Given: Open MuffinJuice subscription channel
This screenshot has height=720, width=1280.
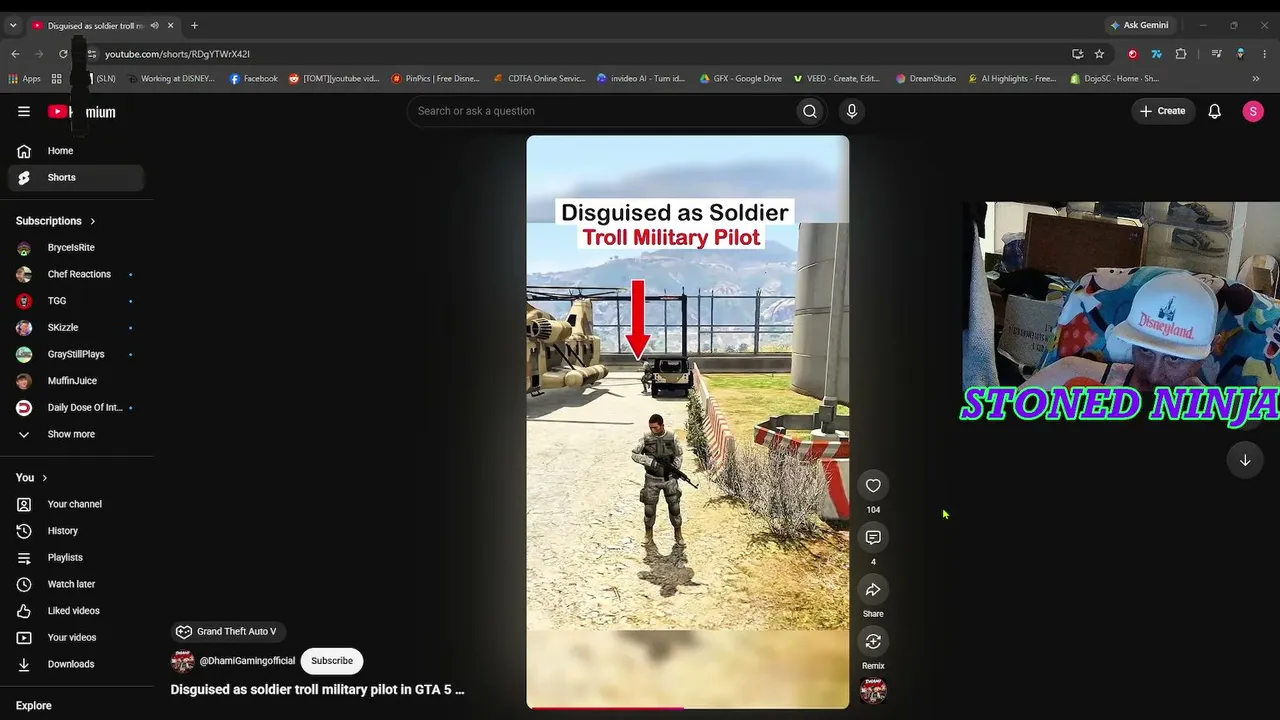Looking at the screenshot, I should [x=76, y=381].
